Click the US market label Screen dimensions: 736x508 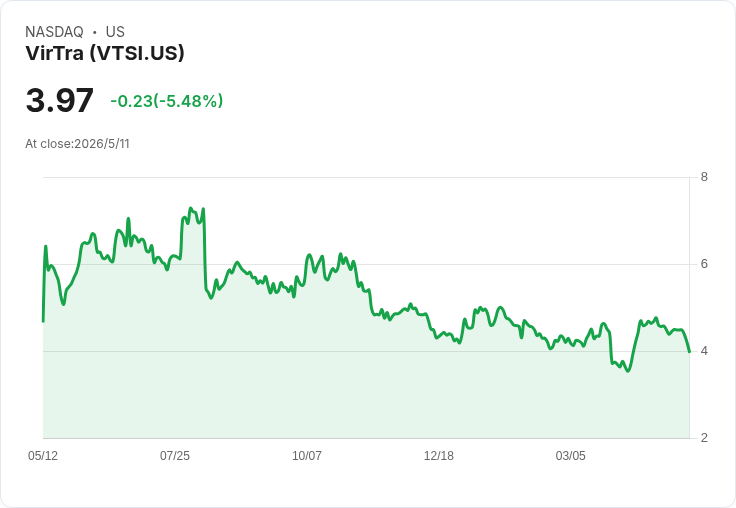coord(115,32)
